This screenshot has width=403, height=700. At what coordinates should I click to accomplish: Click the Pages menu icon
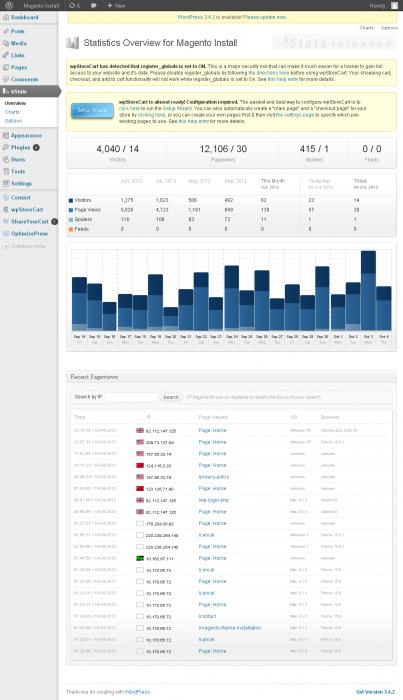pyautogui.click(x=6, y=67)
